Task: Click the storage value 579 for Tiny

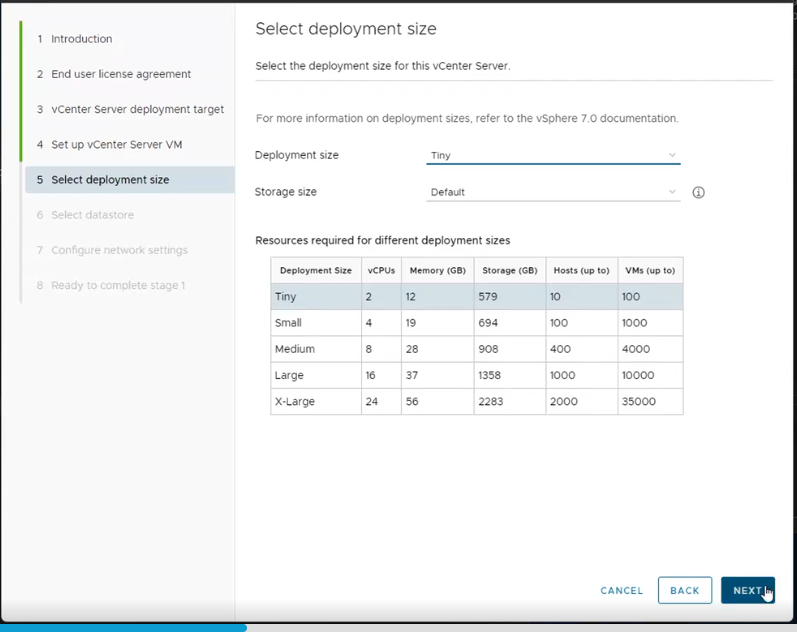Action: pos(488,296)
